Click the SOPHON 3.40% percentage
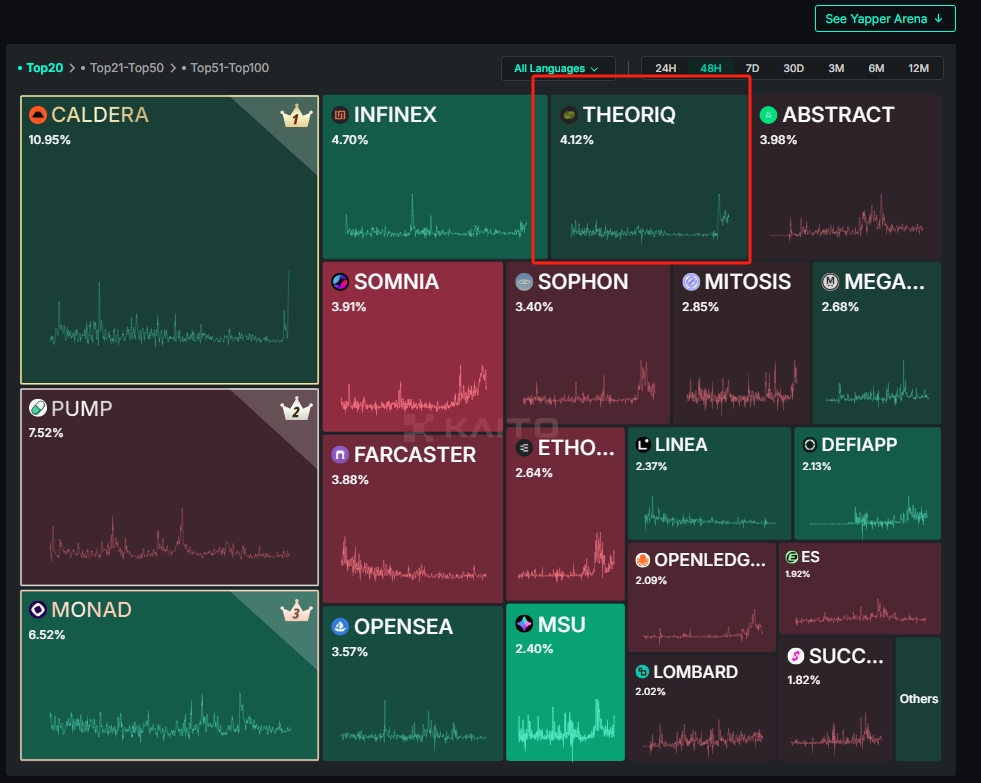This screenshot has width=981, height=783. tap(534, 307)
